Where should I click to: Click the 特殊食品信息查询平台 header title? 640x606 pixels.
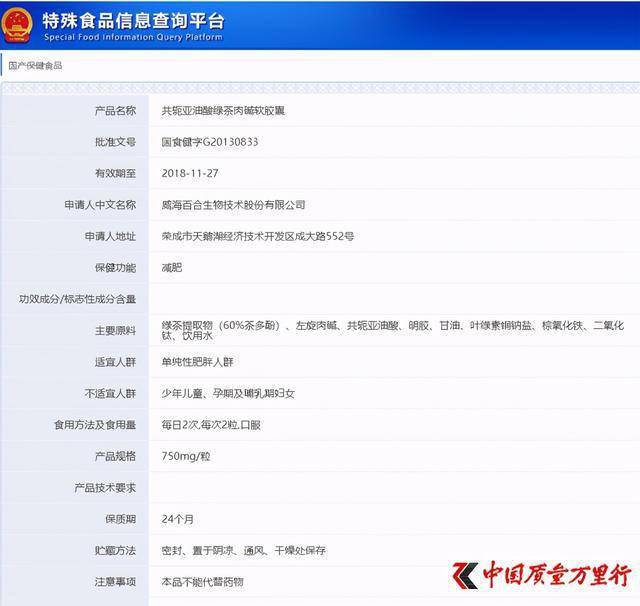click(x=133, y=20)
